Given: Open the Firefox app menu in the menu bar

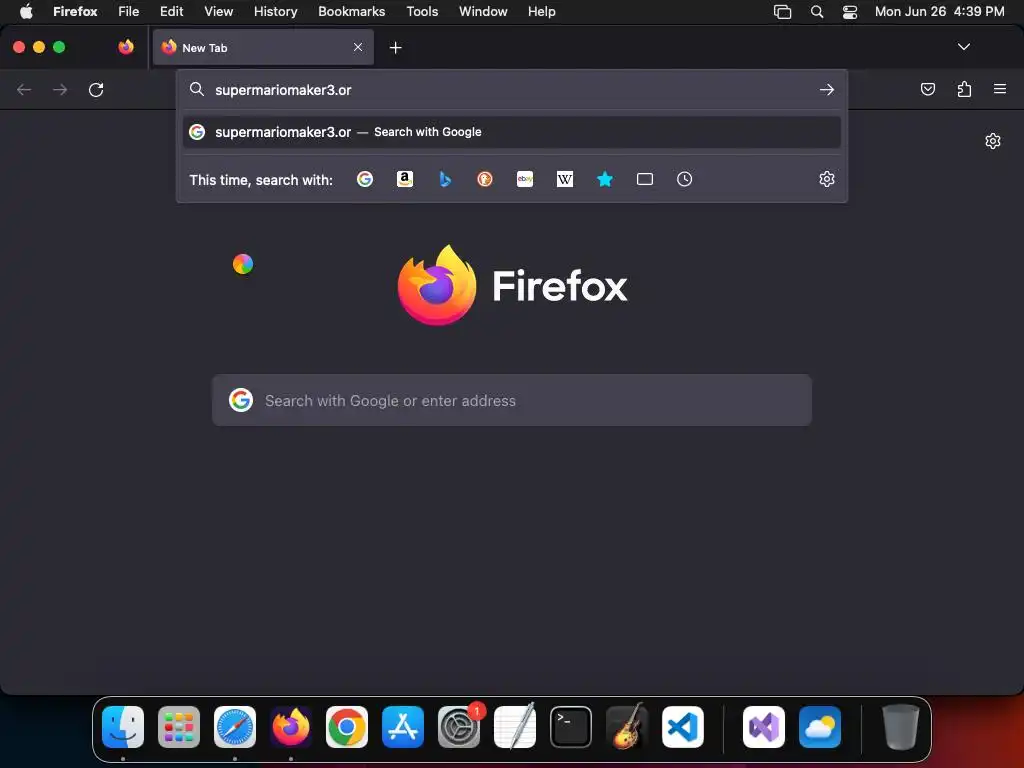Looking at the screenshot, I should (75, 11).
